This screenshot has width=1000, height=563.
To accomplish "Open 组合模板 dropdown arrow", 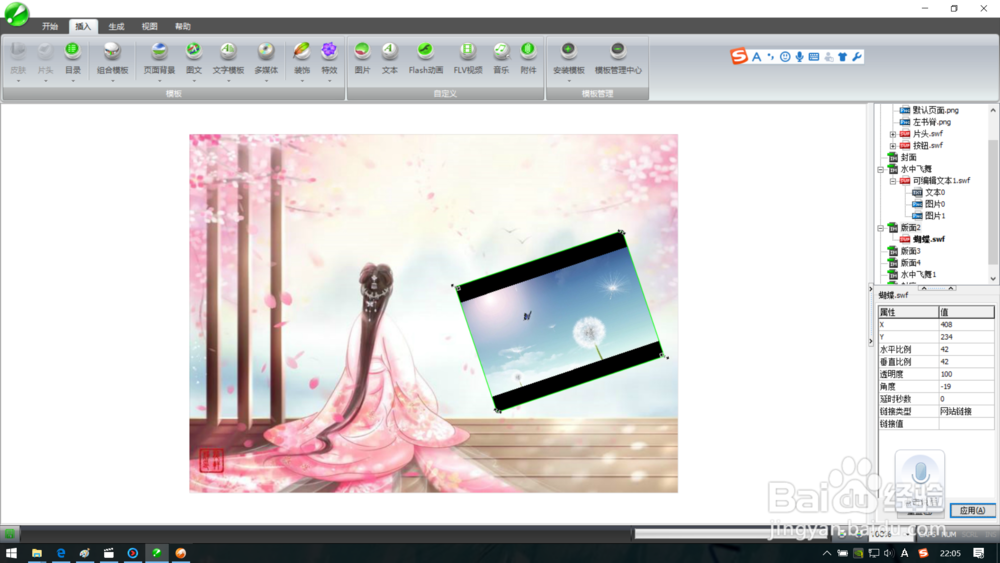I will (x=112, y=81).
